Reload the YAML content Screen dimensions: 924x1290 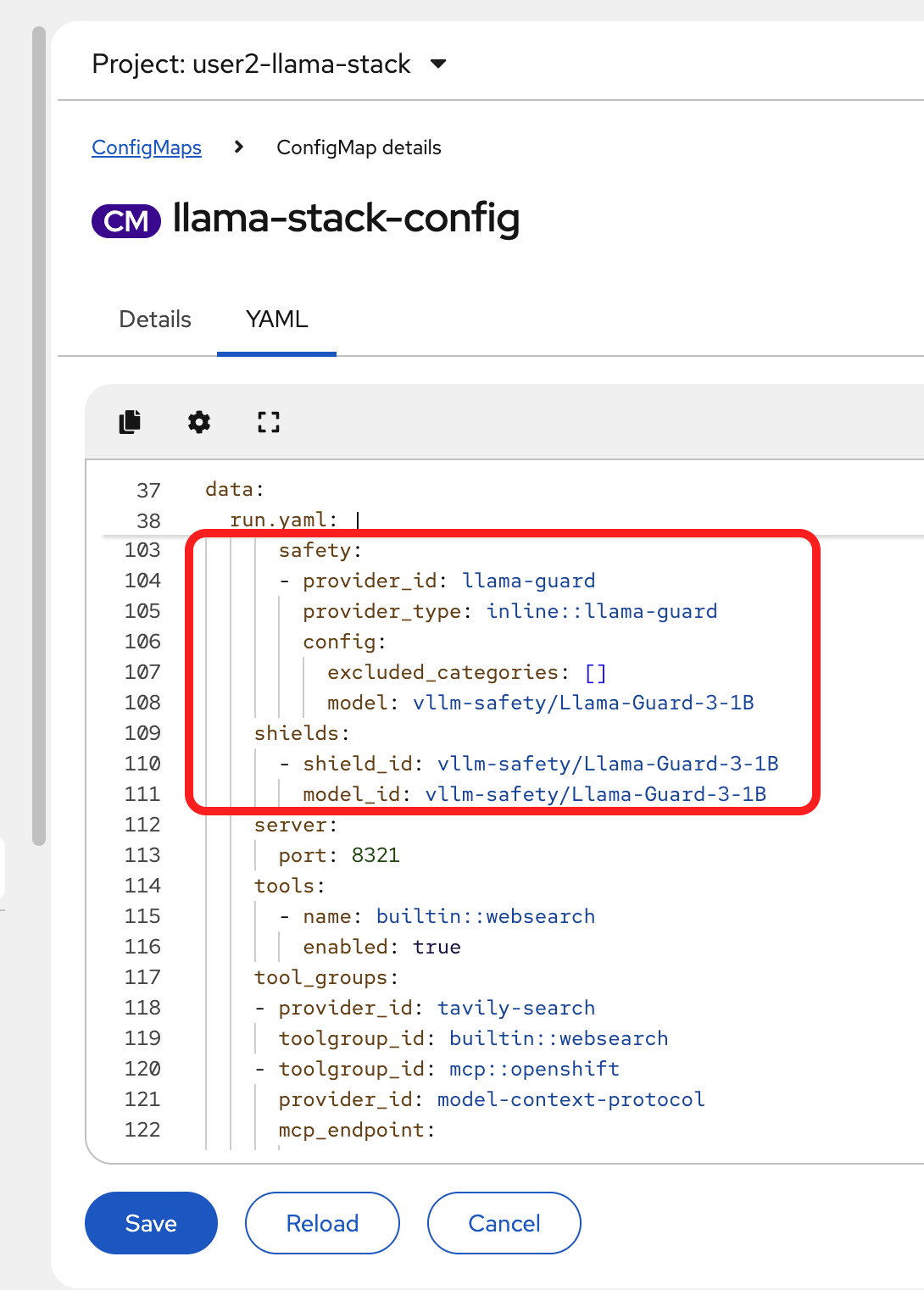click(322, 1223)
